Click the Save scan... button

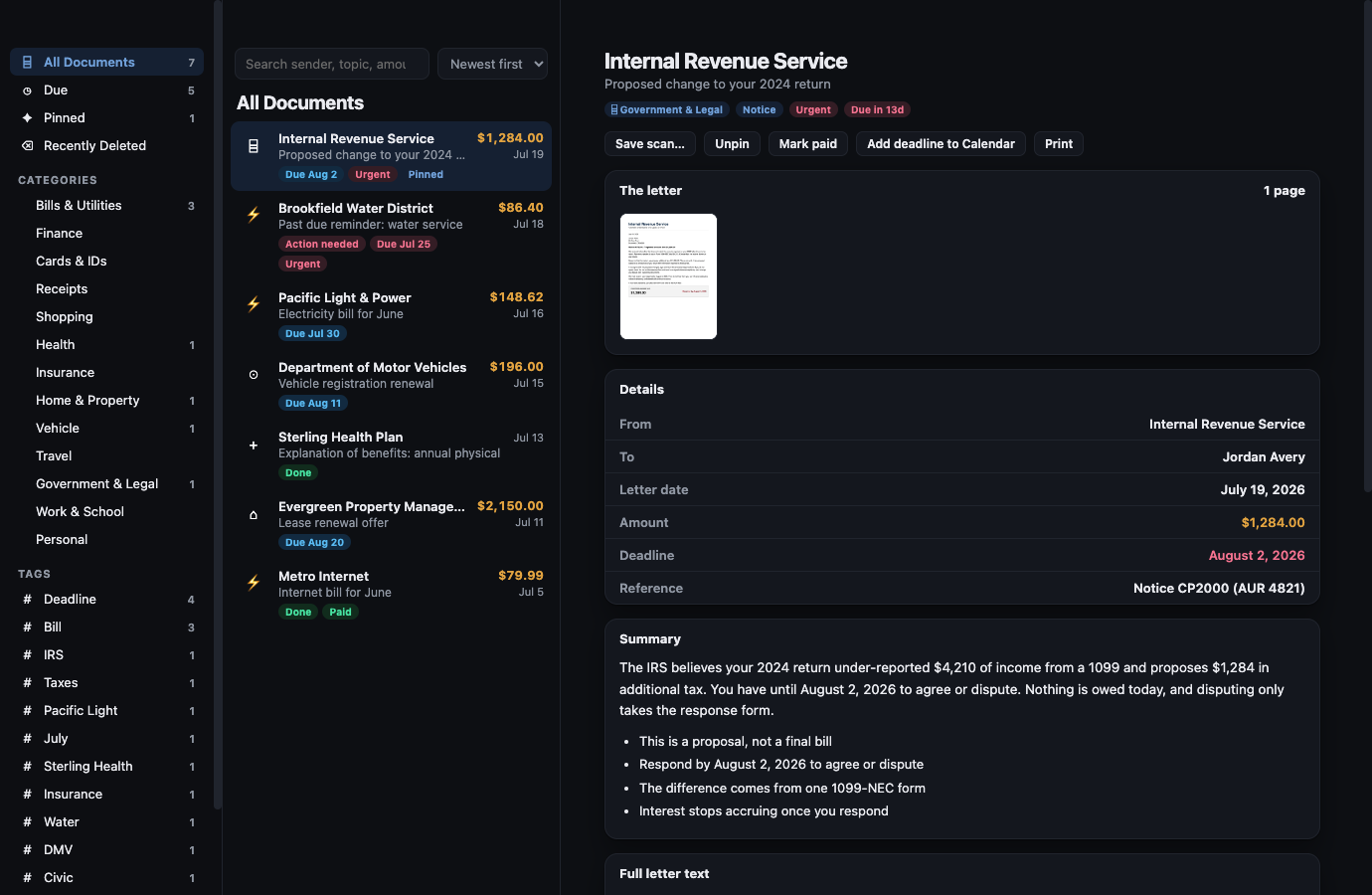(x=650, y=143)
